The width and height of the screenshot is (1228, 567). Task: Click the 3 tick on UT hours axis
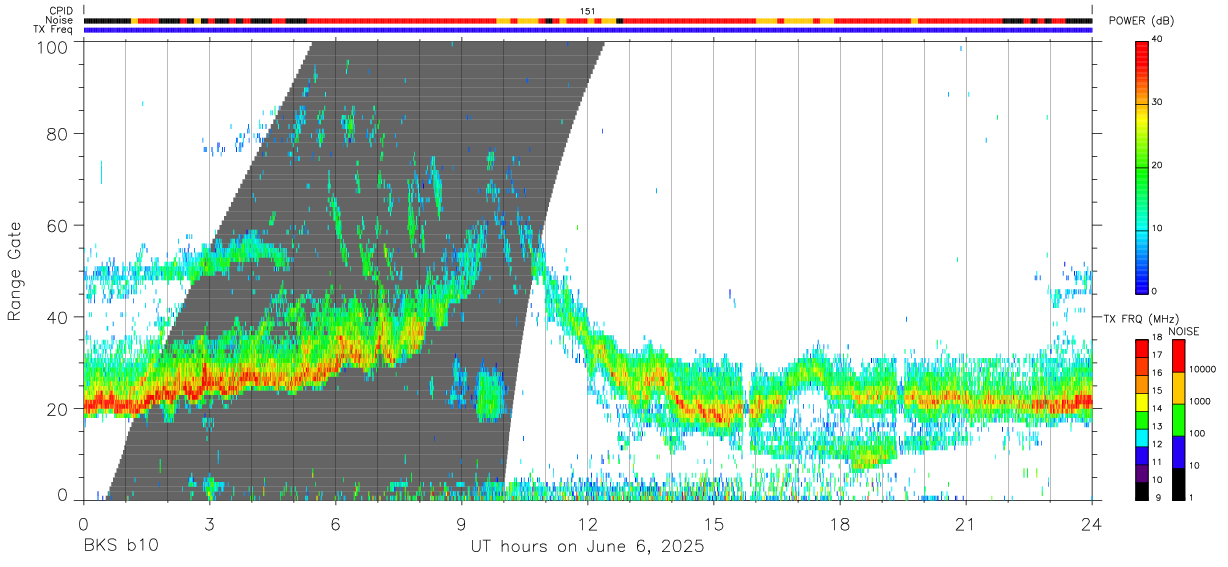coord(210,522)
